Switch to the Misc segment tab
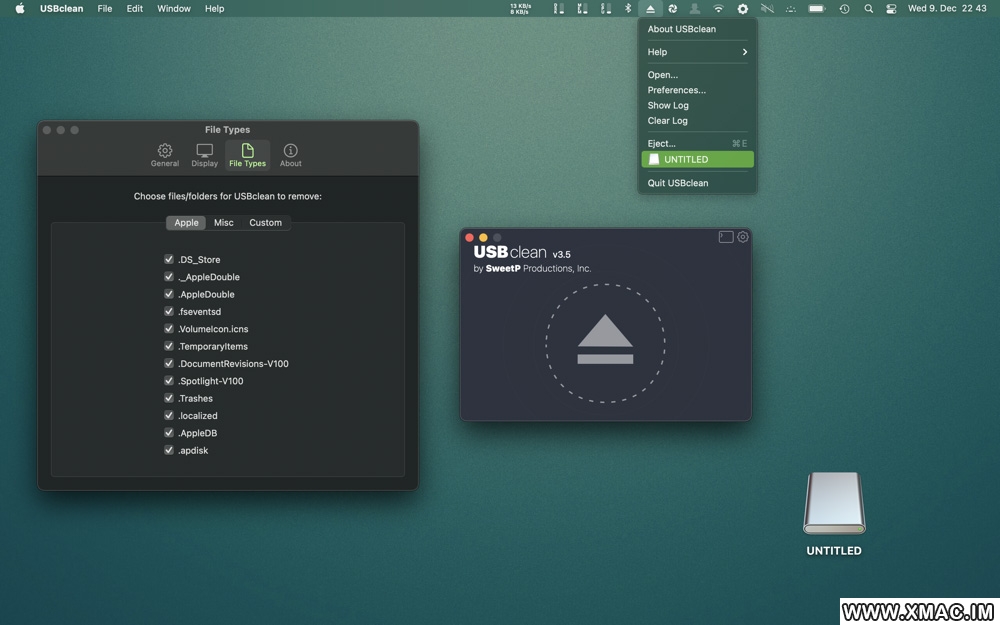Image resolution: width=1000 pixels, height=625 pixels. click(224, 223)
